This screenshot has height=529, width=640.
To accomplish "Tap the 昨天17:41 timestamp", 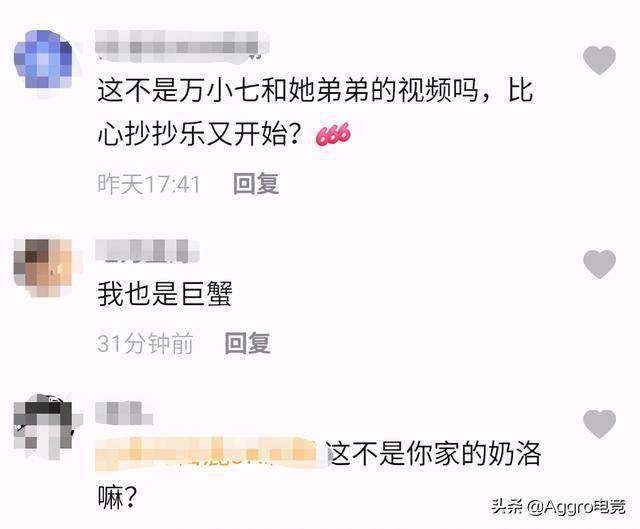I will coord(149,184).
